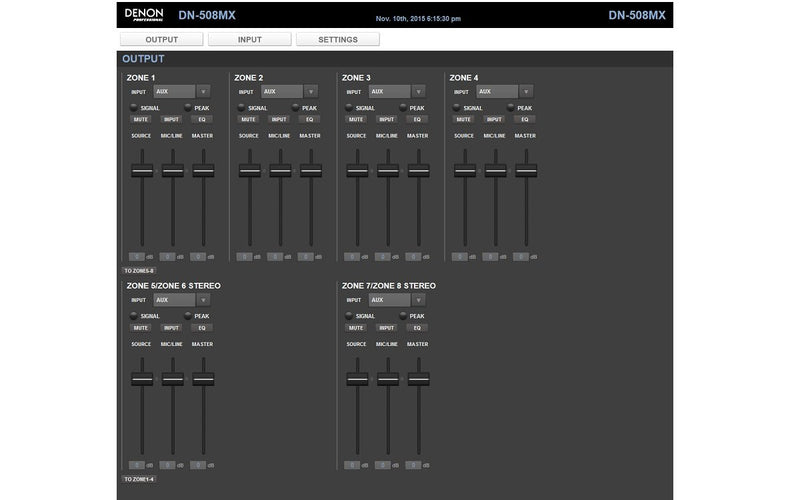This screenshot has width=800, height=500.
Task: Mute Zone 1 output
Action: (x=141, y=119)
